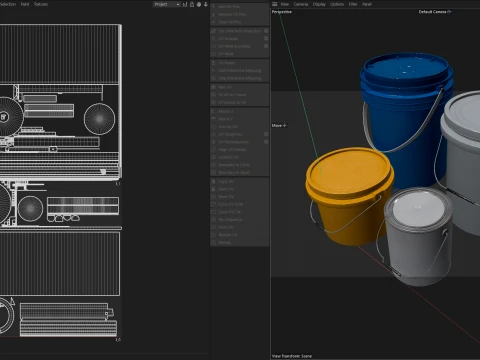Click the Mirror U command
The image size is (480, 360).
[x=239, y=111]
